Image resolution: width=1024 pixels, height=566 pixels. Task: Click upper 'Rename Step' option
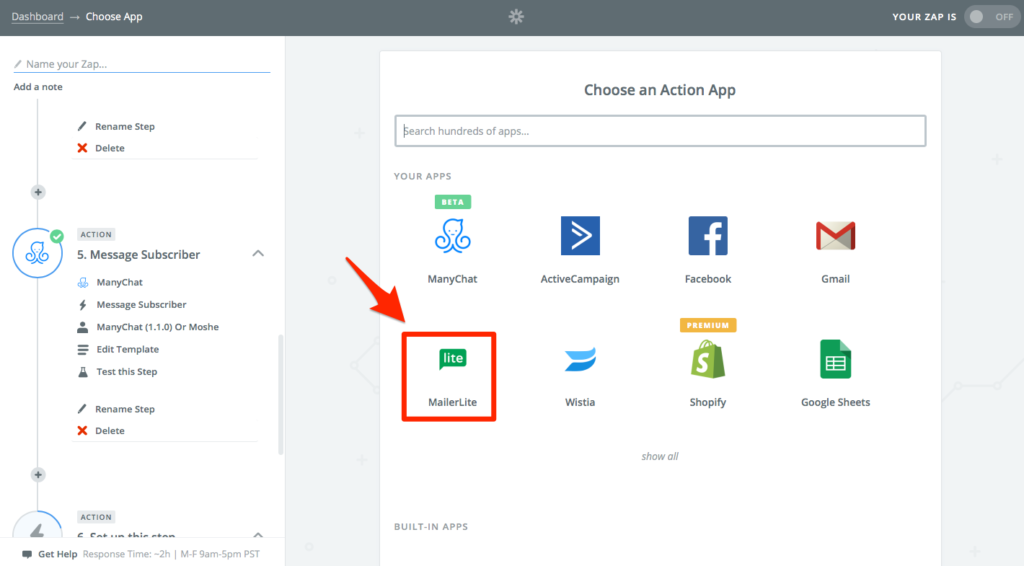point(125,126)
